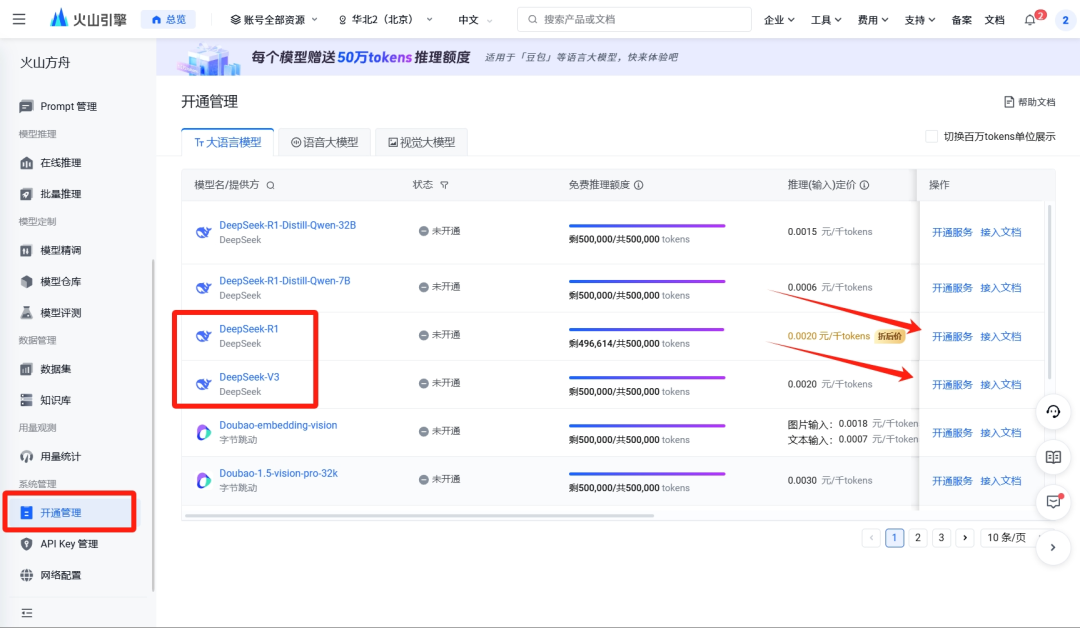Screen dimensions: 1080x628
Task: Open API Key 管理
Action: pos(72,544)
